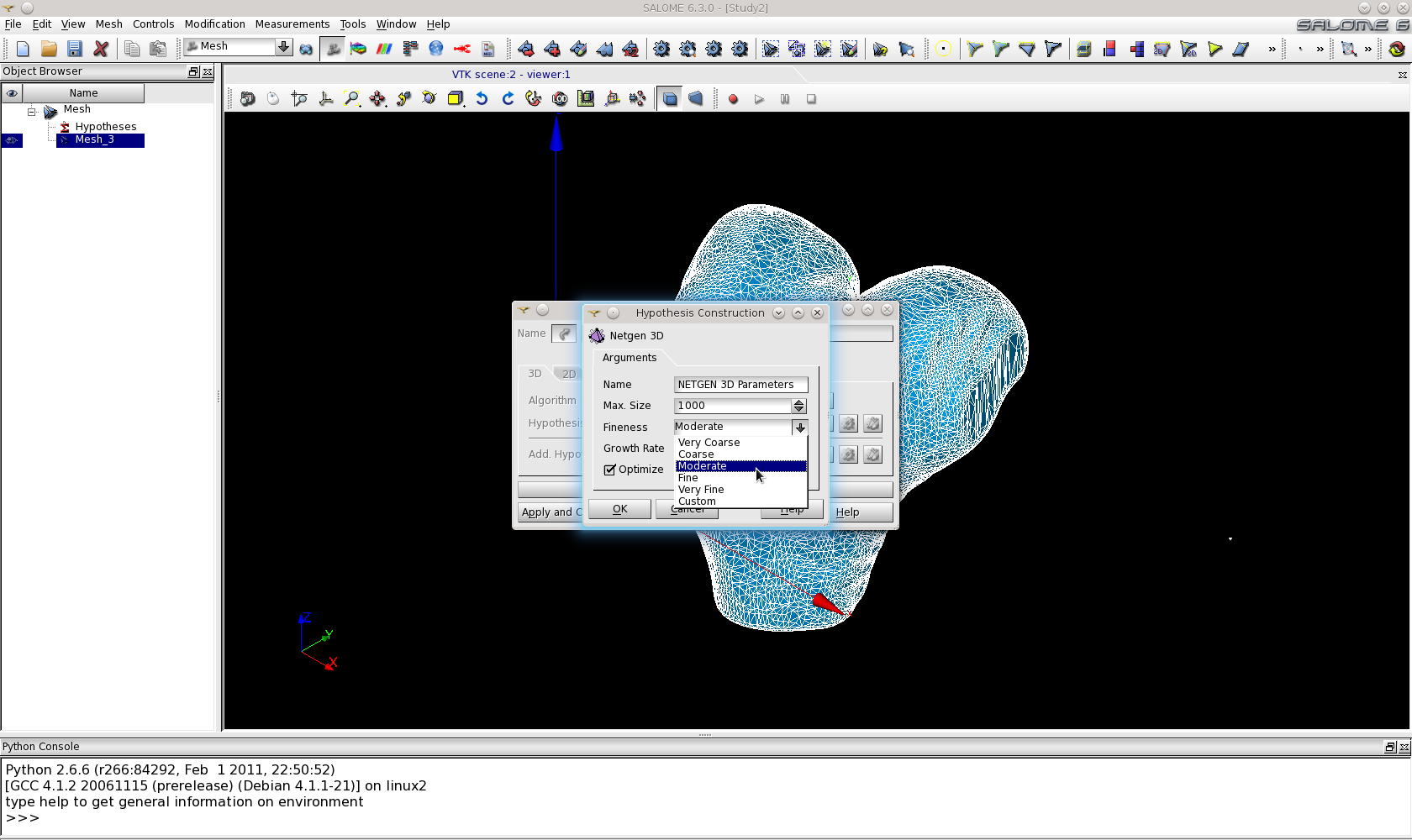Toggle visibility eye for Mesh_3
This screenshot has width=1412, height=840.
(x=12, y=140)
